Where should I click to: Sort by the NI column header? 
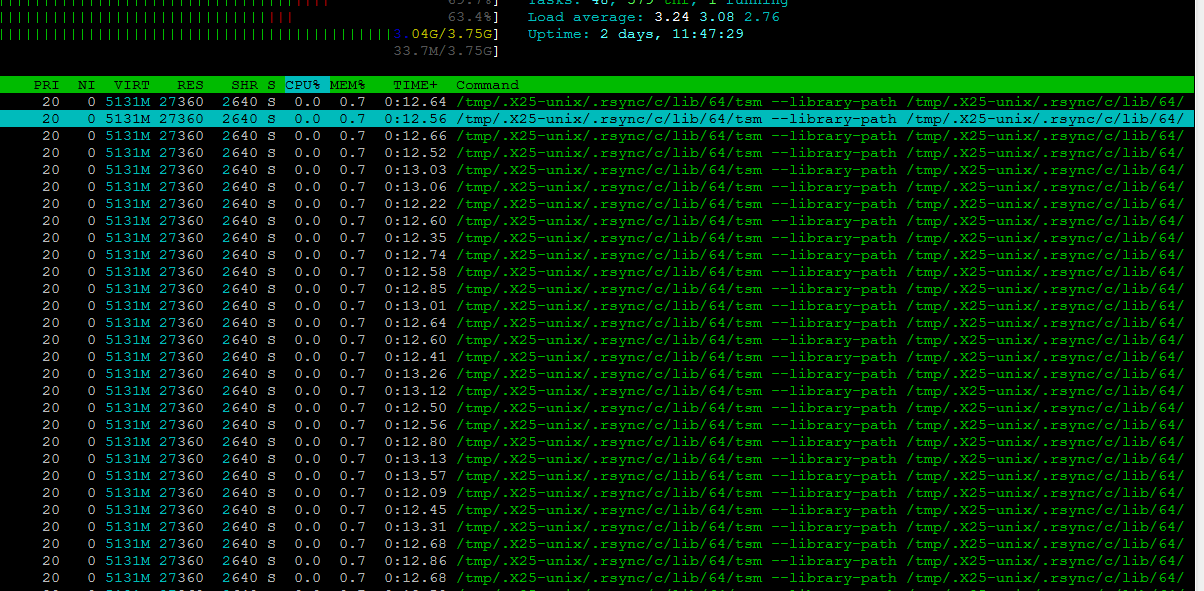pos(87,85)
